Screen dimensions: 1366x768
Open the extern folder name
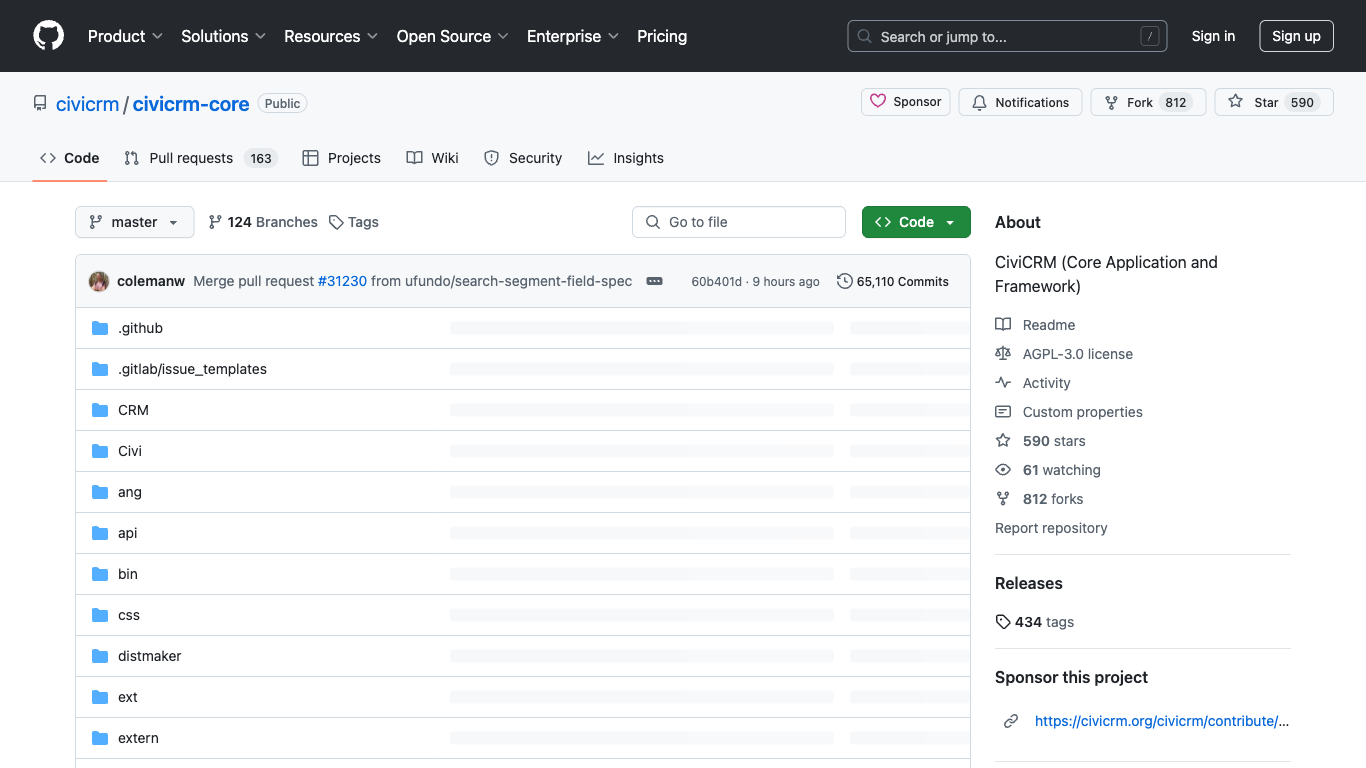click(x=138, y=738)
